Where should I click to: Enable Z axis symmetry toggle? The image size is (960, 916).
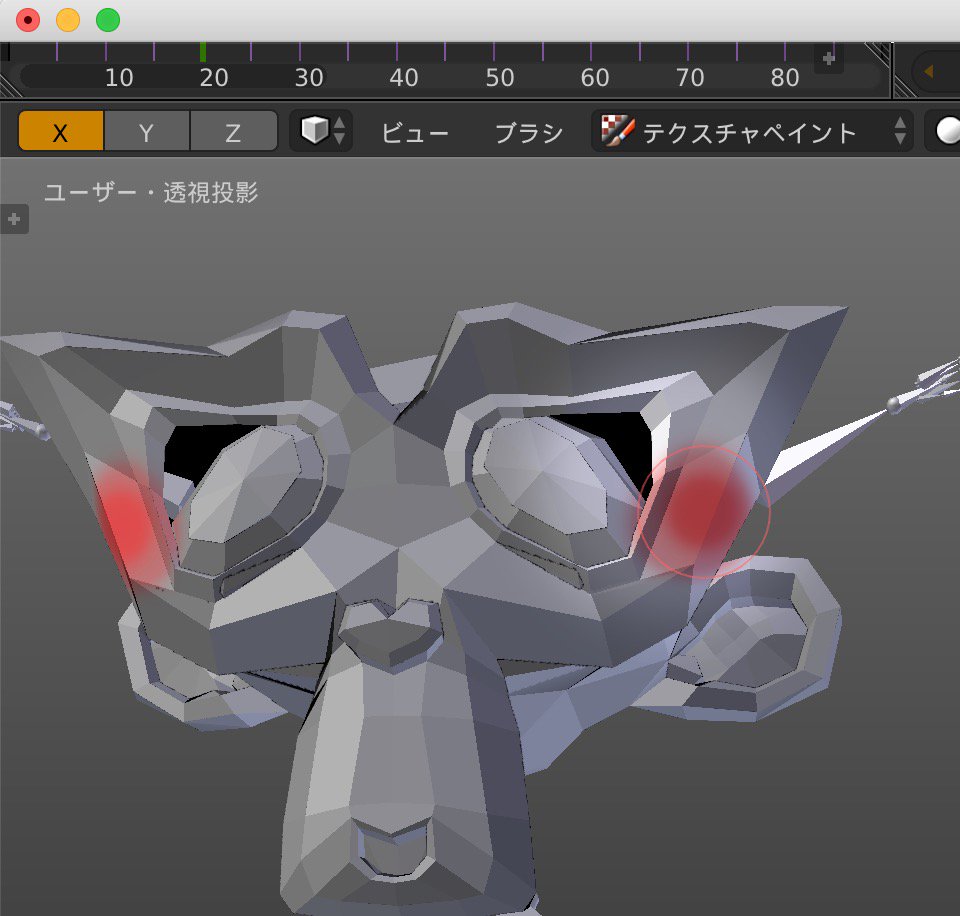[233, 131]
